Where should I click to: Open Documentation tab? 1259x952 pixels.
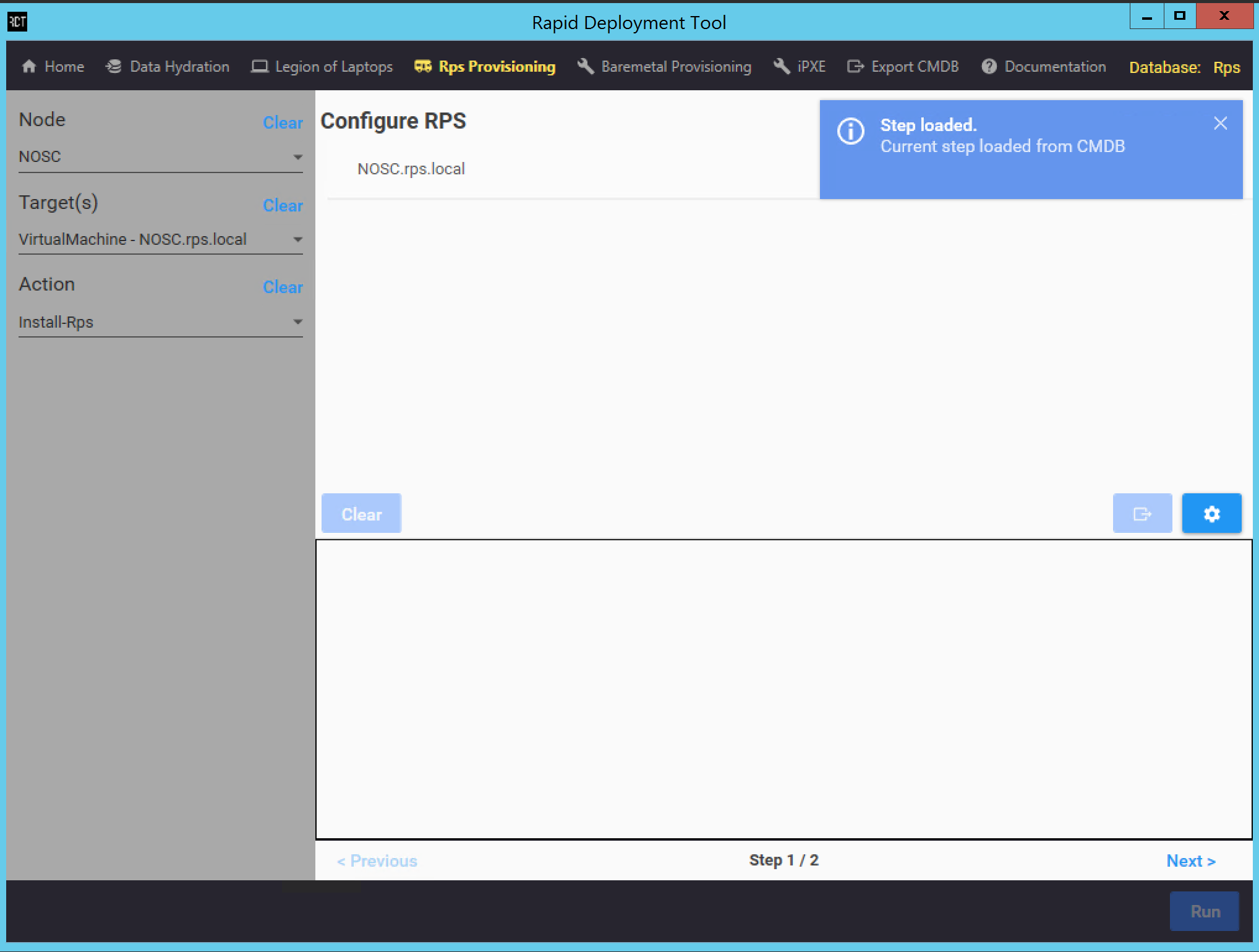pyautogui.click(x=1044, y=67)
